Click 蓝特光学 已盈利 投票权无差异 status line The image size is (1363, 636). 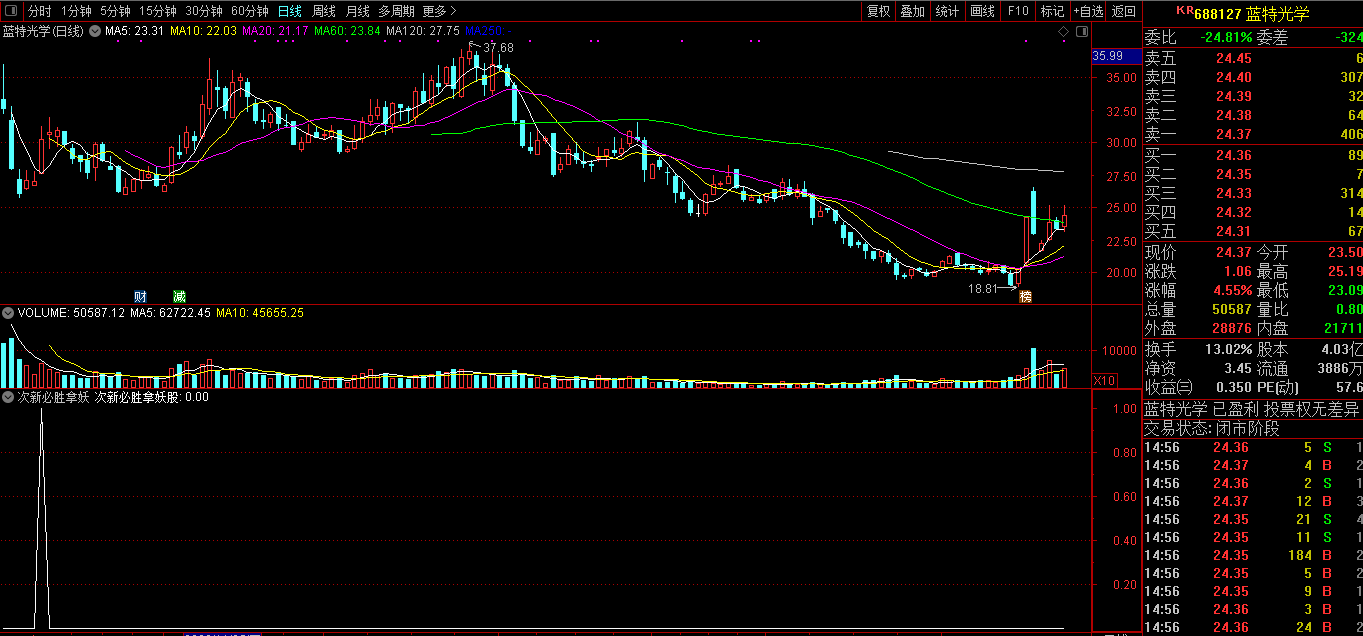[1251, 409]
